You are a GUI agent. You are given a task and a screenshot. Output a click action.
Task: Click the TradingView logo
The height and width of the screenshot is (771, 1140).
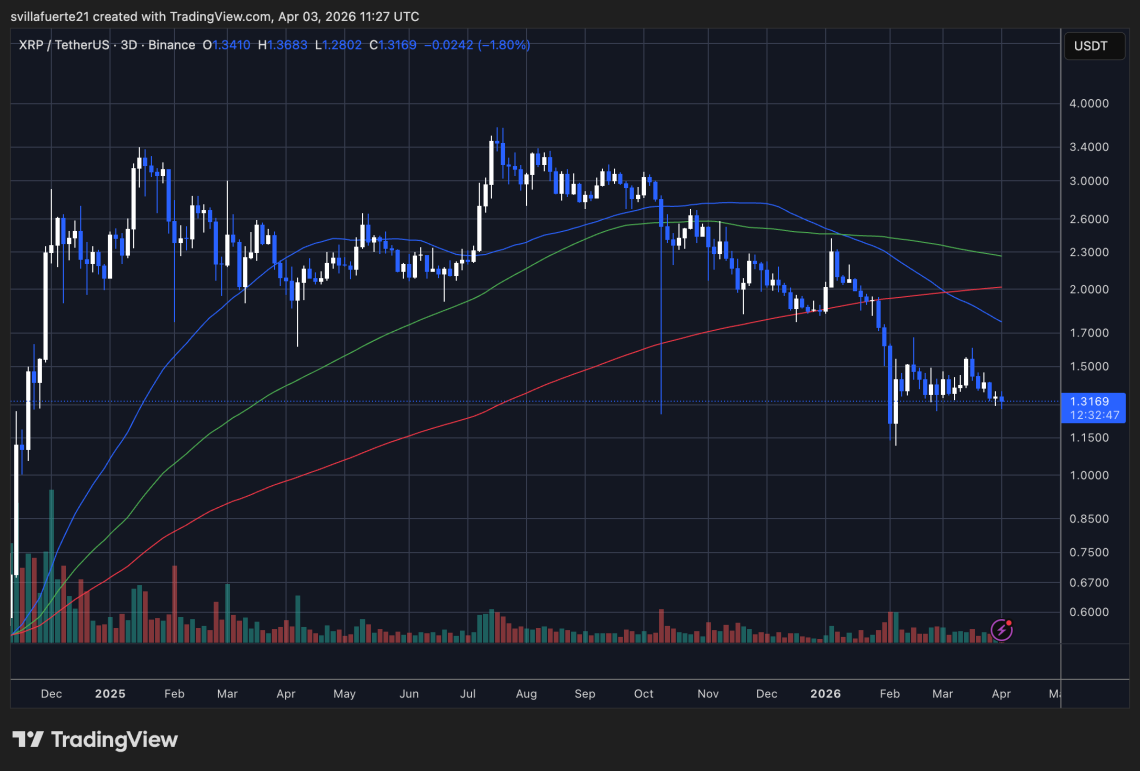(95, 740)
